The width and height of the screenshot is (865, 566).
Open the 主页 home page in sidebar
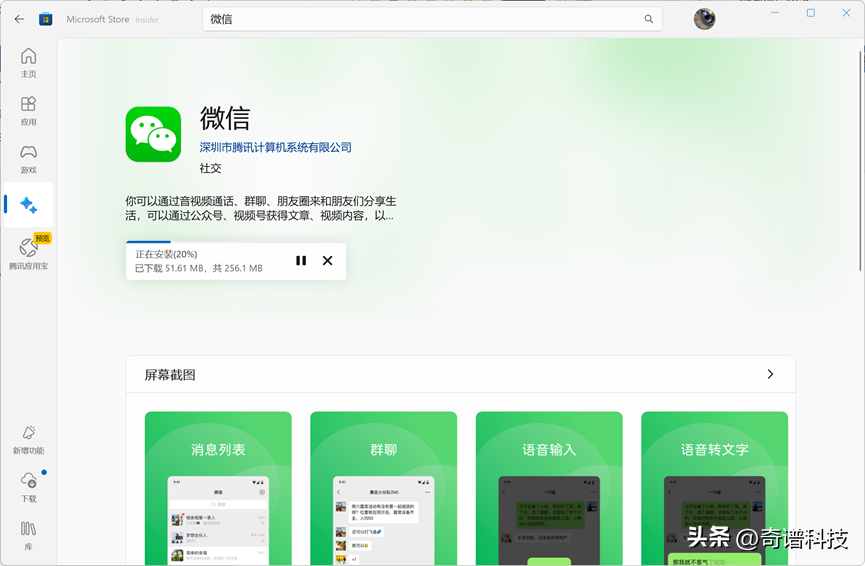pyautogui.click(x=29, y=62)
